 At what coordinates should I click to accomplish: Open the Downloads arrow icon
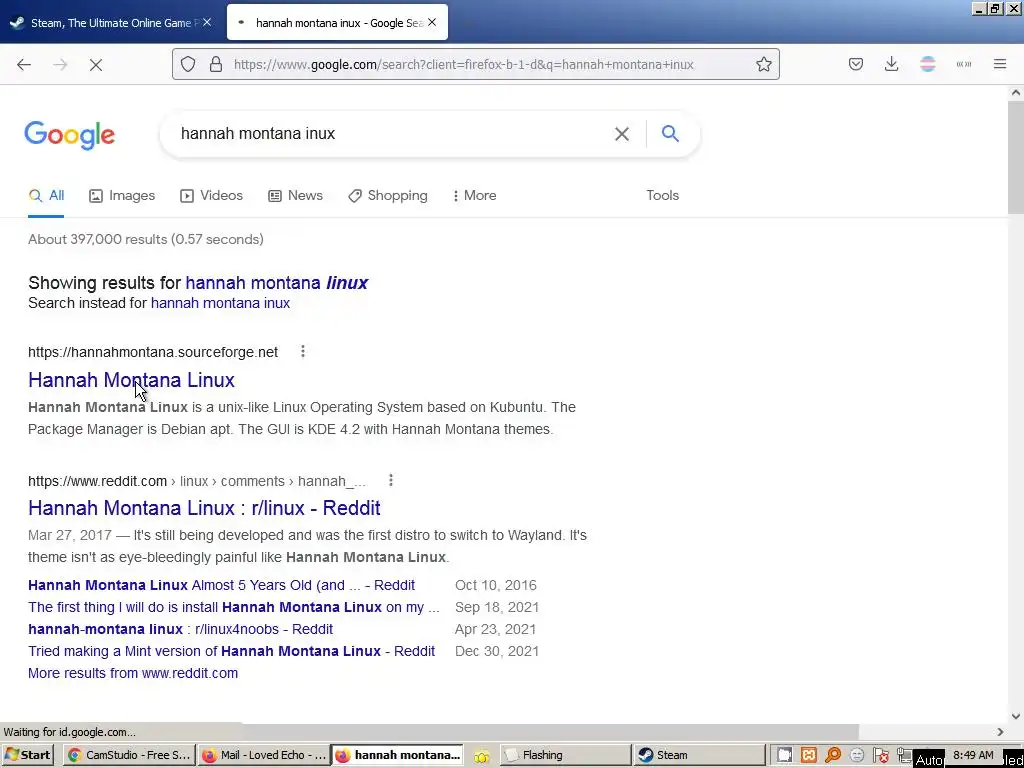point(891,64)
